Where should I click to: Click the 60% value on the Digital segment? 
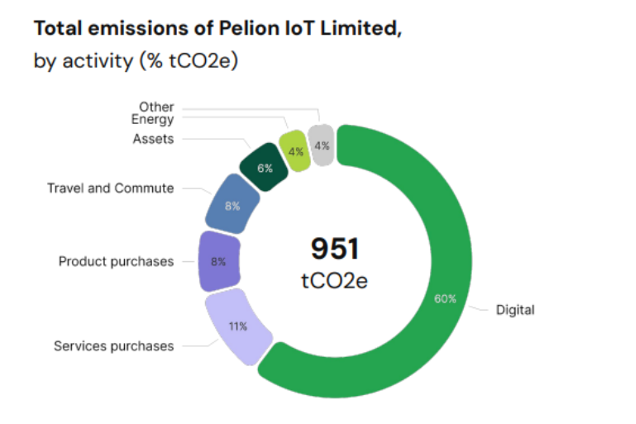445,299
